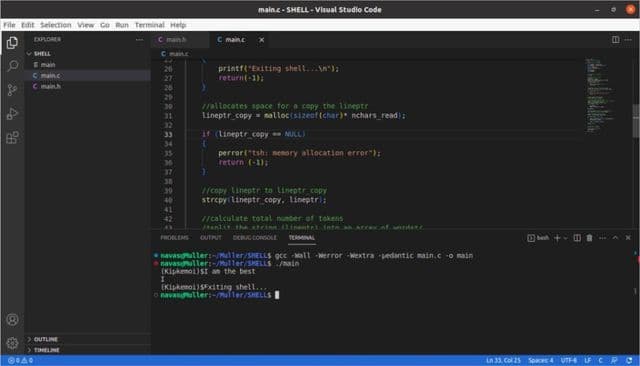
Task: Open the Source Control view
Action: click(x=13, y=90)
